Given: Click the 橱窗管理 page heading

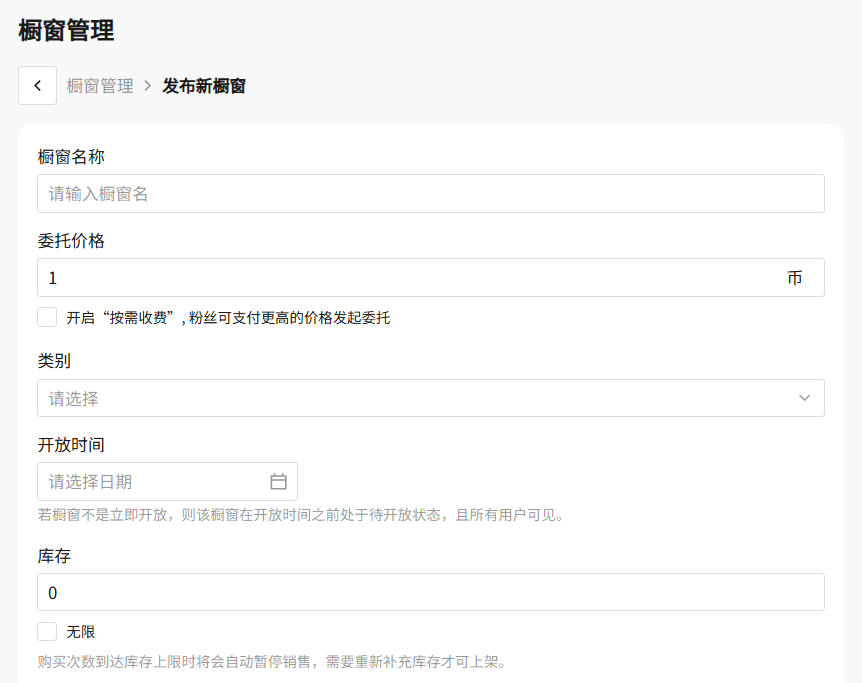Looking at the screenshot, I should click(x=66, y=30).
